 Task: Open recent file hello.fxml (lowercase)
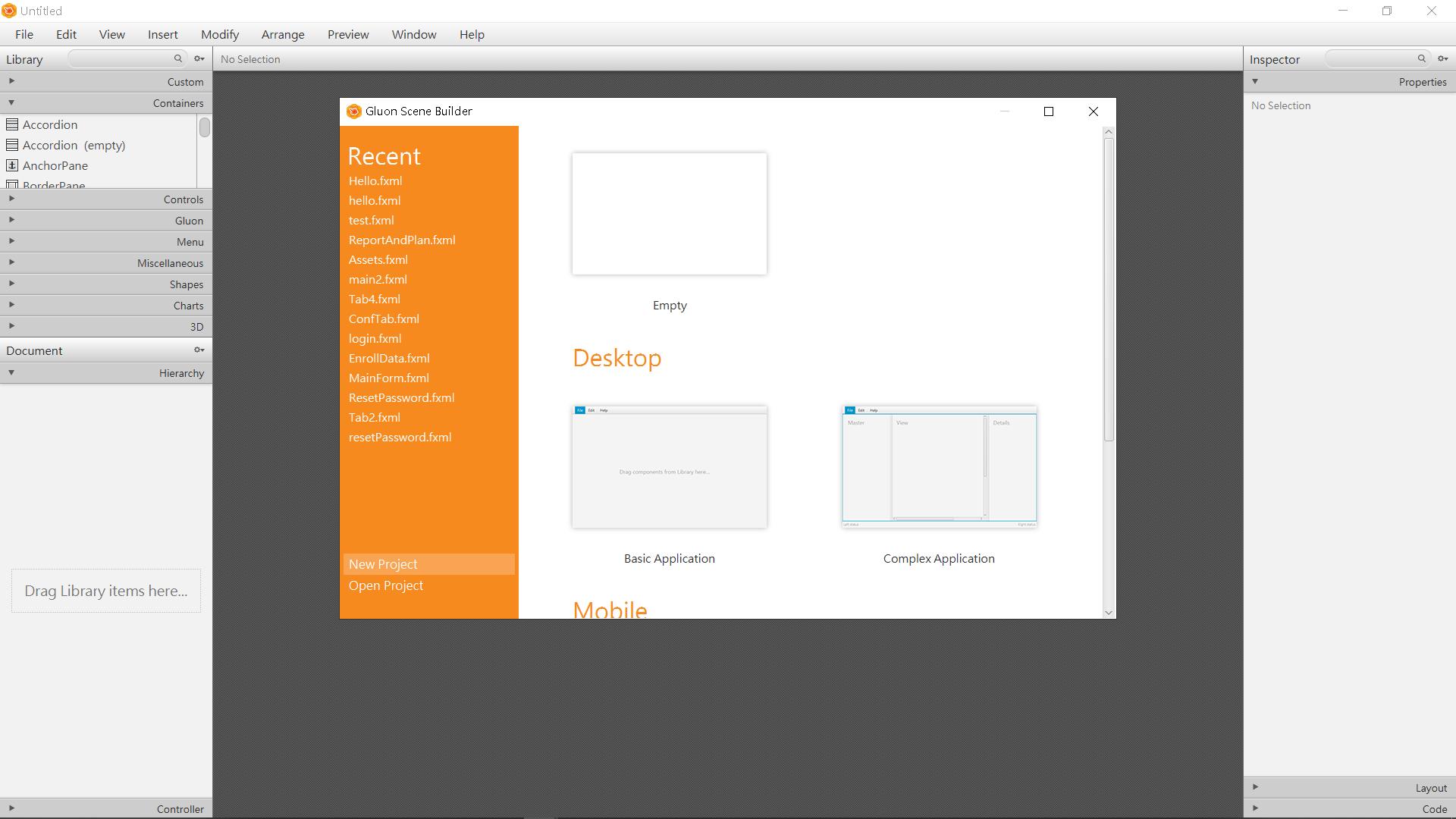(x=375, y=200)
